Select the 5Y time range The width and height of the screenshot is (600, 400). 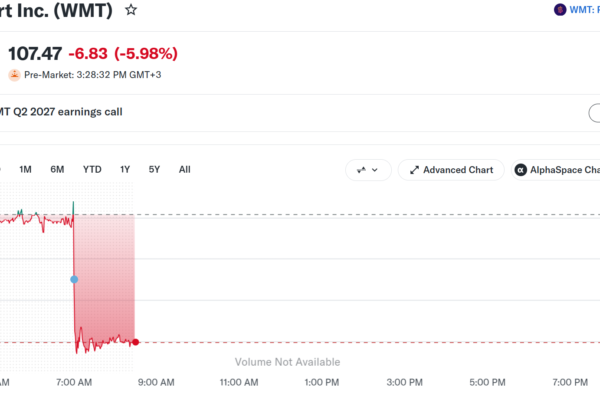click(154, 170)
